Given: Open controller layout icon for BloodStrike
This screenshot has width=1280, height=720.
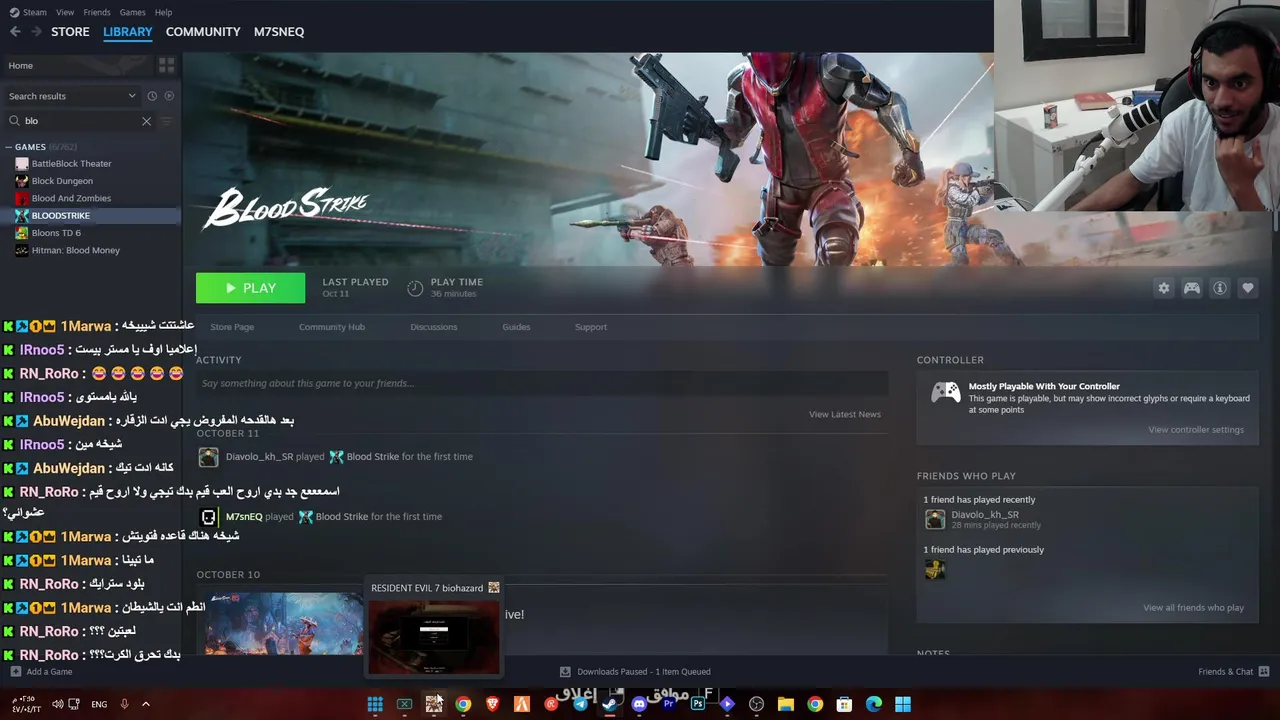Looking at the screenshot, I should pos(1192,288).
